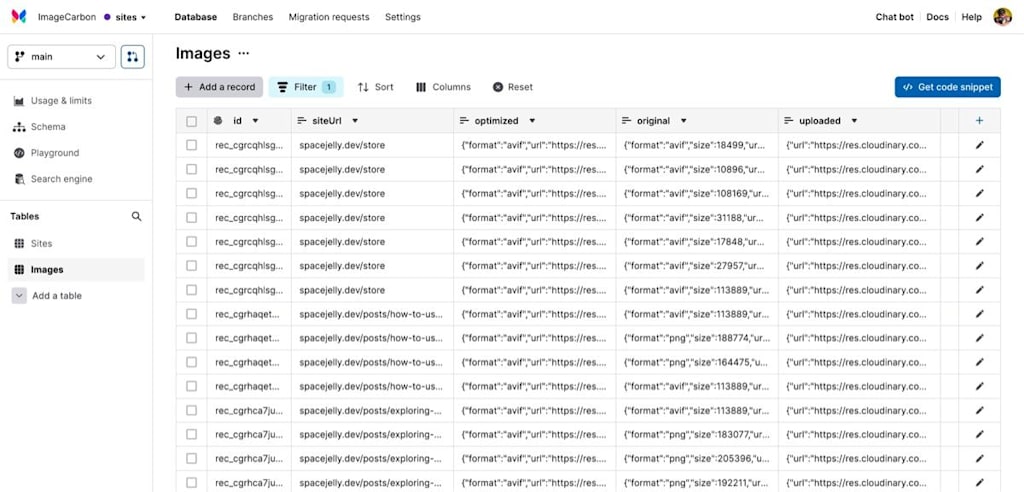
Task: Edit the record with size 10896
Action: pos(979,169)
